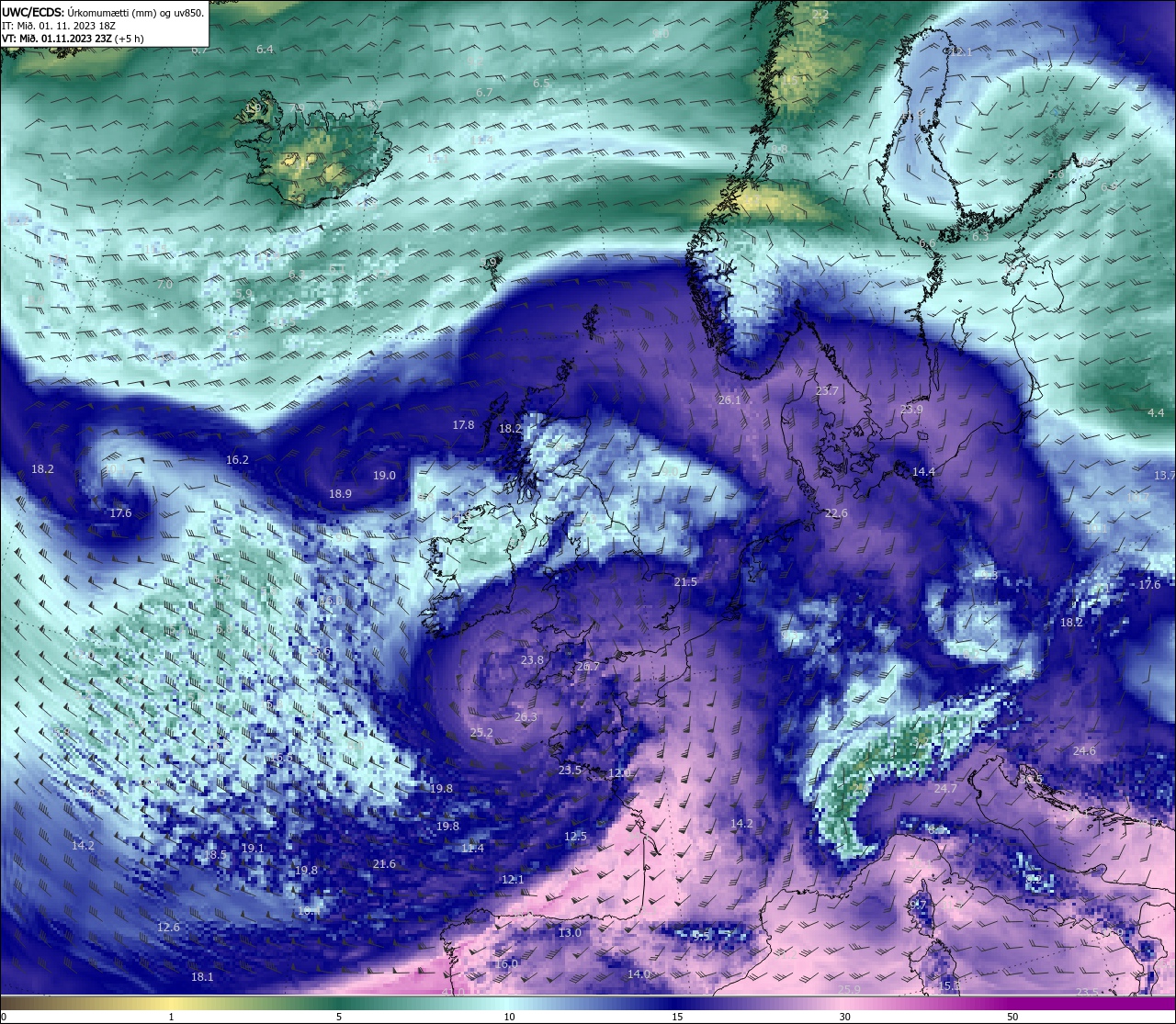Click the 50 tick on the color scale
This screenshot has width=1176, height=1024.
tap(1012, 1017)
